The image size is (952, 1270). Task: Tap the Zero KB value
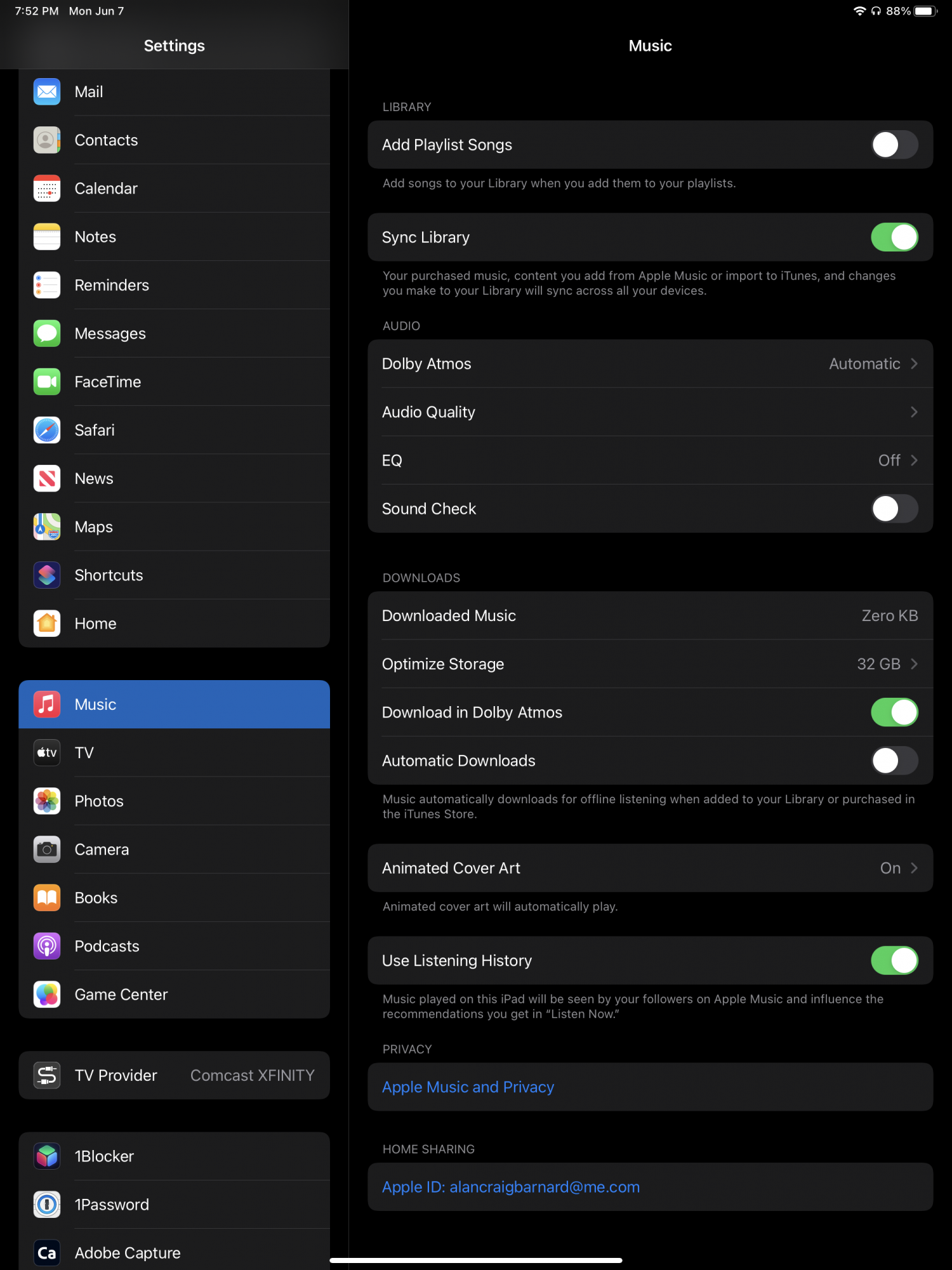[890, 616]
